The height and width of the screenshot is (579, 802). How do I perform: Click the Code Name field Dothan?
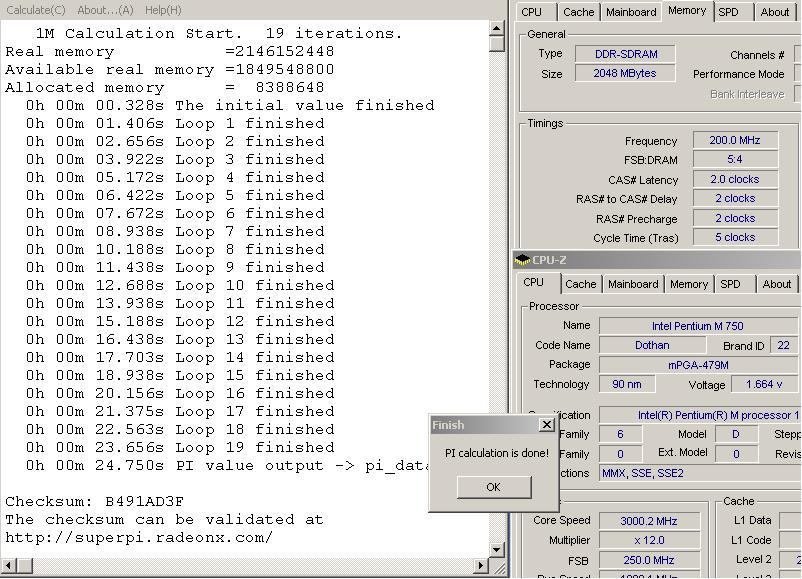[652, 345]
